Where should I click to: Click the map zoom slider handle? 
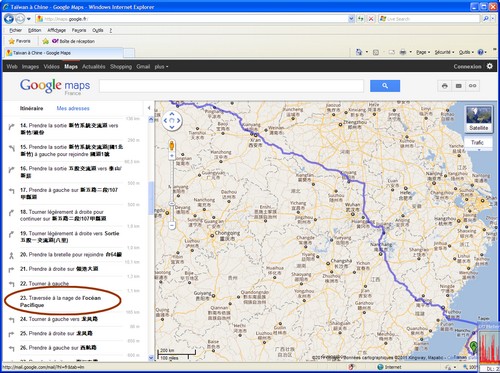click(x=172, y=203)
